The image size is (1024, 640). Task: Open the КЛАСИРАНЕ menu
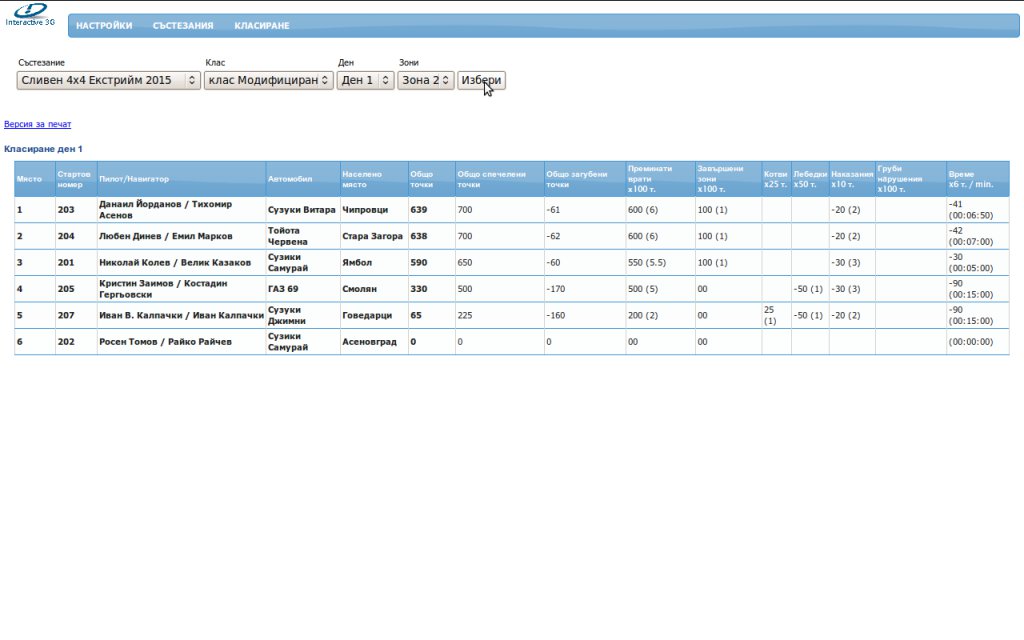pos(262,26)
